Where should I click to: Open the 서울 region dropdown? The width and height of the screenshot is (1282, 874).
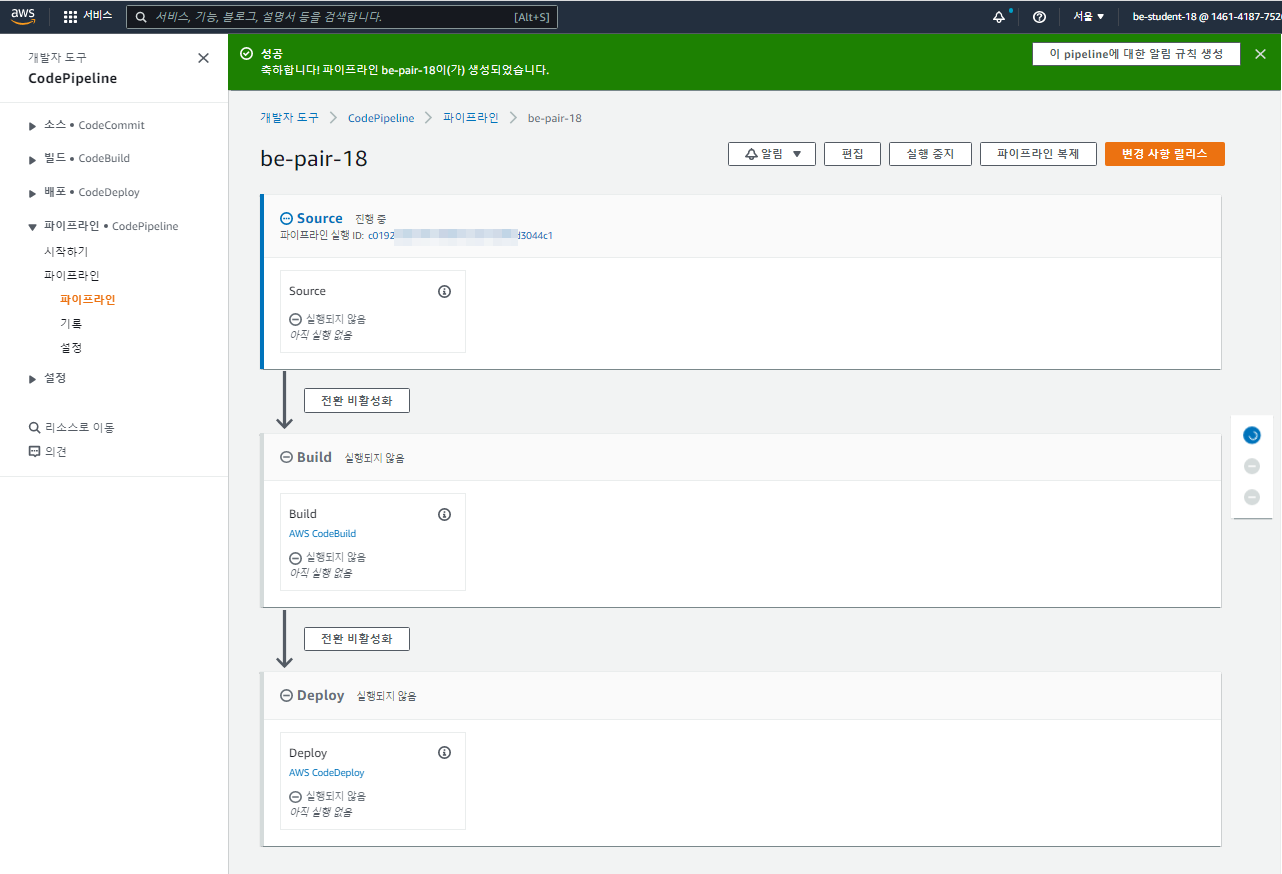[1089, 17]
